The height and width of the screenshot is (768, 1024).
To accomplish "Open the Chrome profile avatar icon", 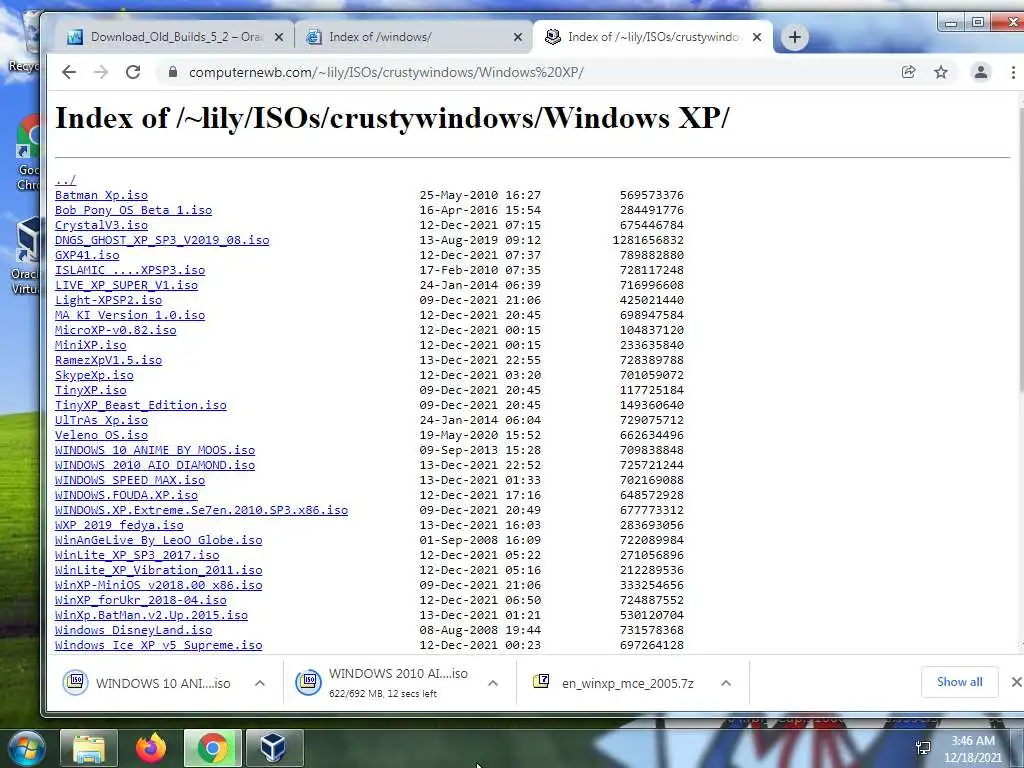I will pos(980,72).
